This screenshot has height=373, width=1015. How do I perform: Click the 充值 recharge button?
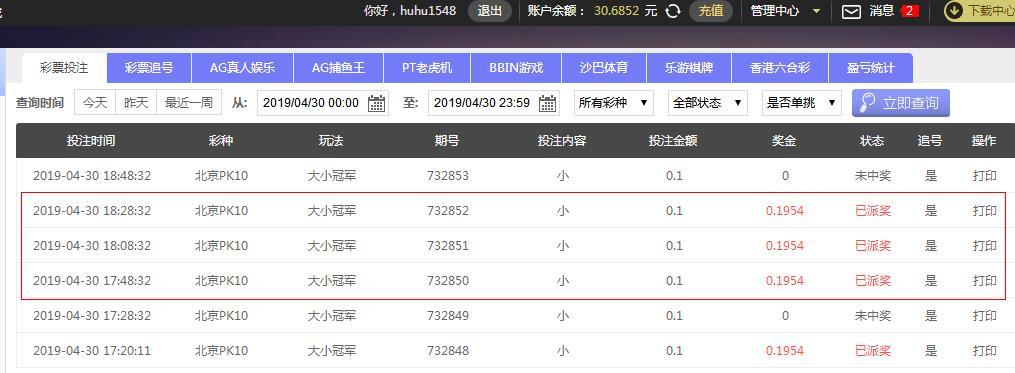click(711, 11)
